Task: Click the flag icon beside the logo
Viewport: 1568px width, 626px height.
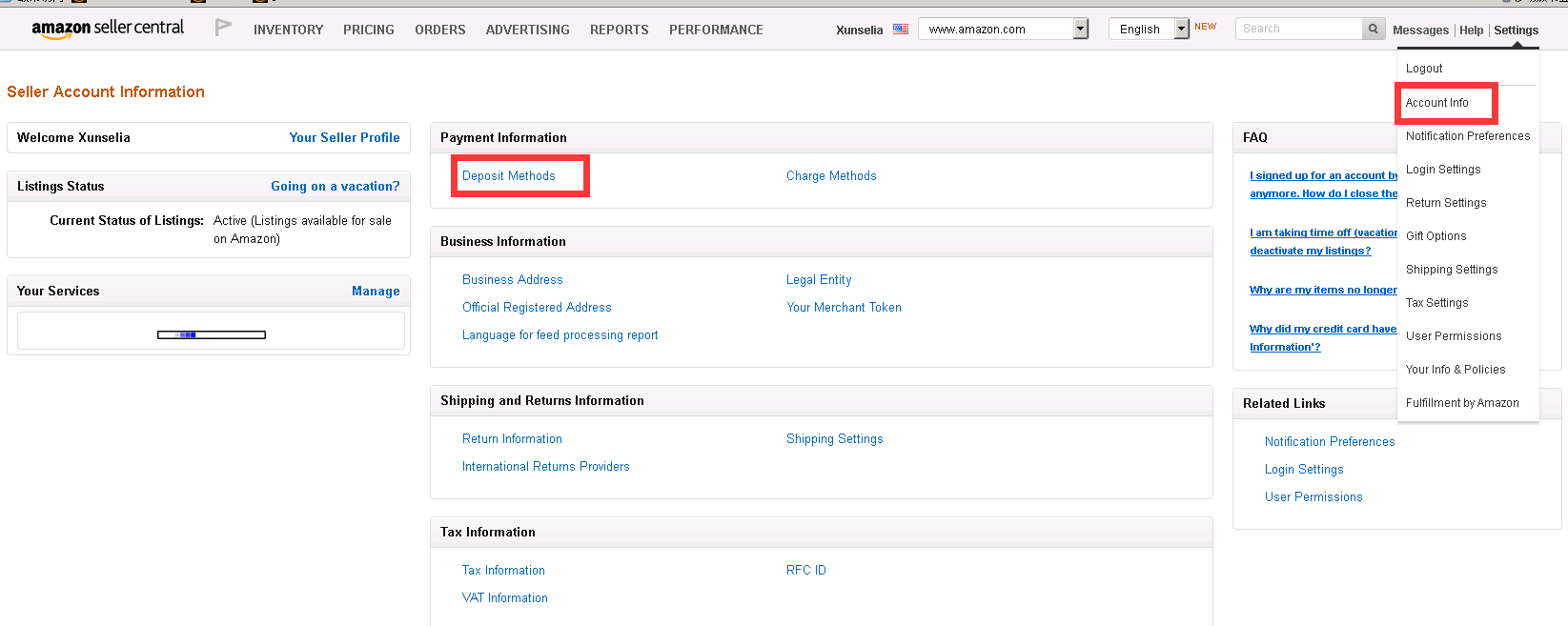Action: 223,28
